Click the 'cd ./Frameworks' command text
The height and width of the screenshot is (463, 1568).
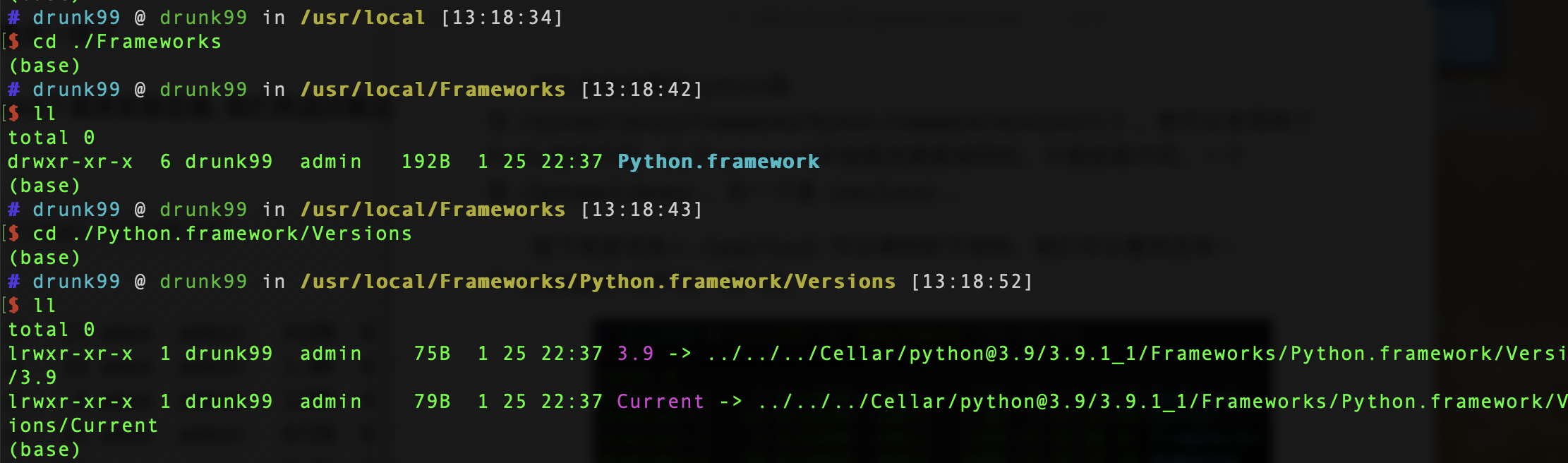[x=127, y=42]
